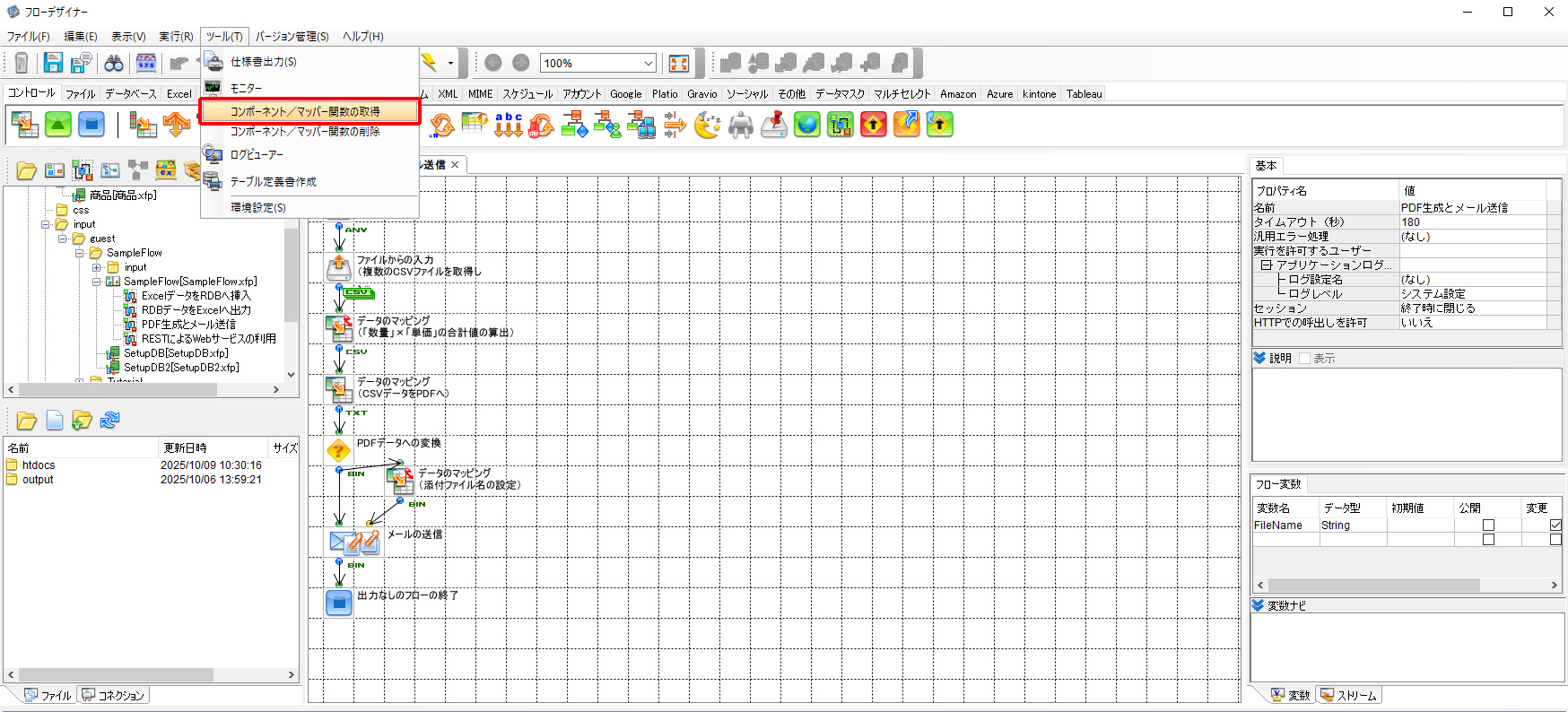Image resolution: width=1568 pixels, height=712 pixels.
Task: Collapse the 変数ナビ panel chevron
Action: (x=1259, y=606)
